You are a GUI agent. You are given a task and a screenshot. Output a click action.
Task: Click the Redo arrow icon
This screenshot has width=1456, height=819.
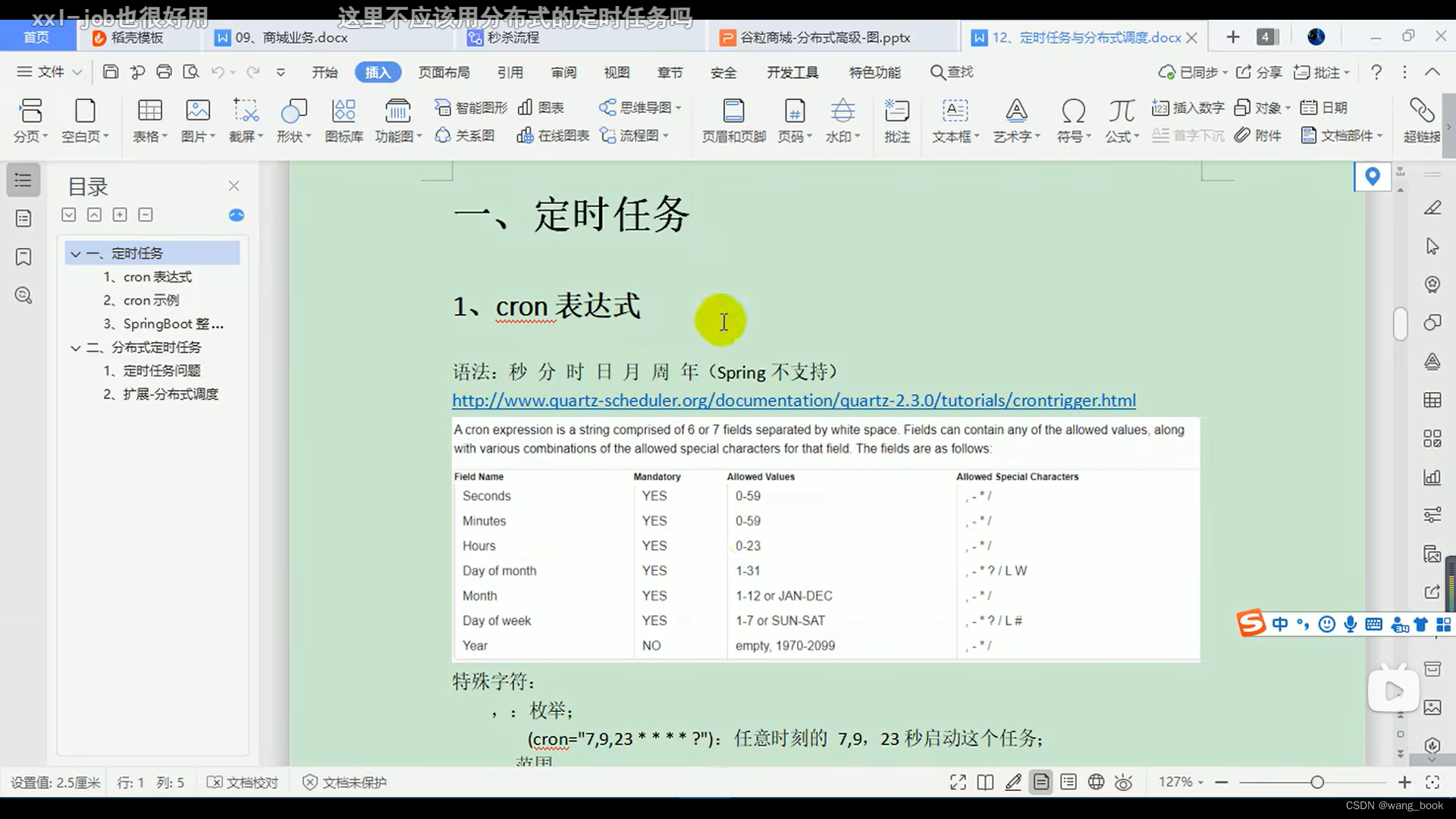253,72
